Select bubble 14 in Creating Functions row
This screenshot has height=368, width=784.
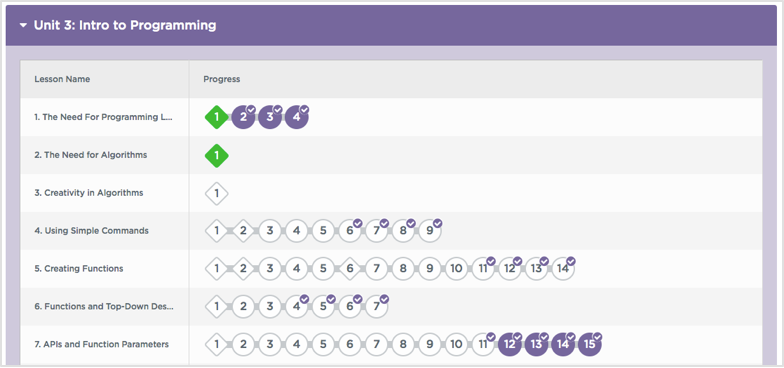[563, 269]
